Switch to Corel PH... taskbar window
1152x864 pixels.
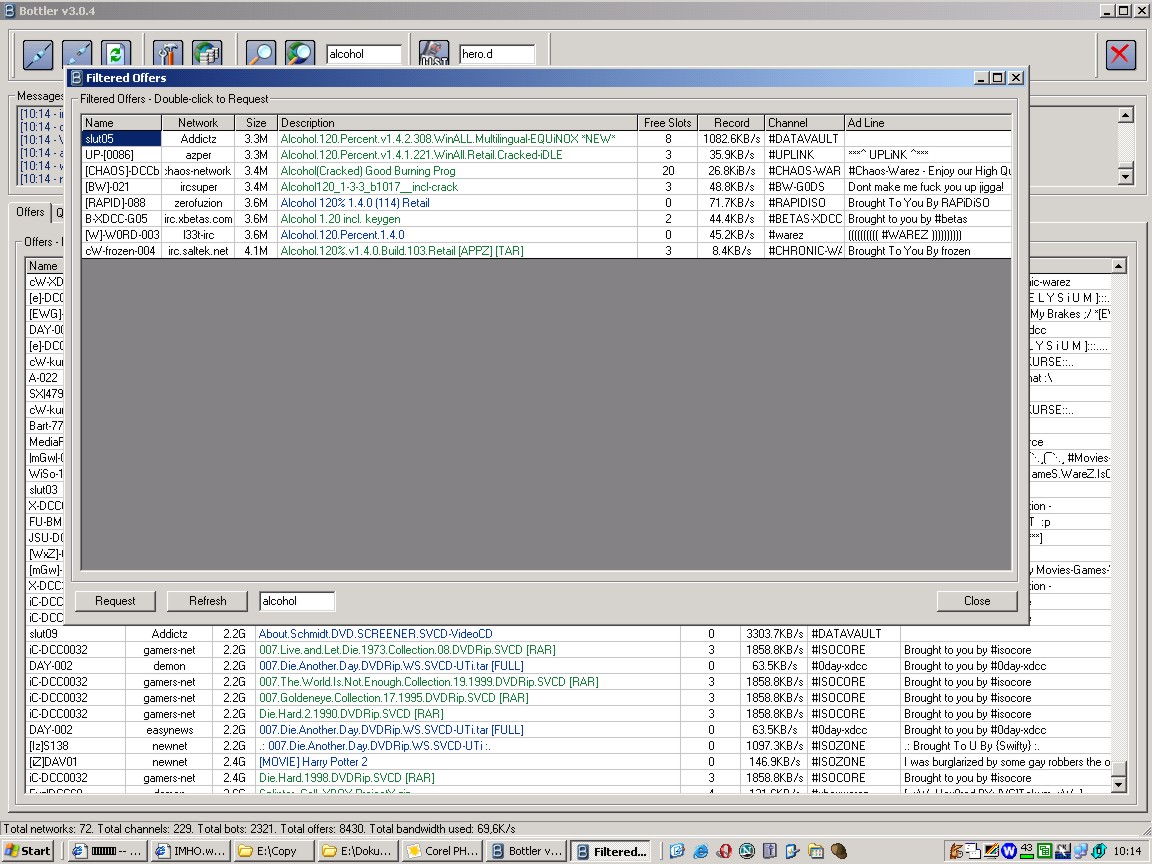coord(442,851)
